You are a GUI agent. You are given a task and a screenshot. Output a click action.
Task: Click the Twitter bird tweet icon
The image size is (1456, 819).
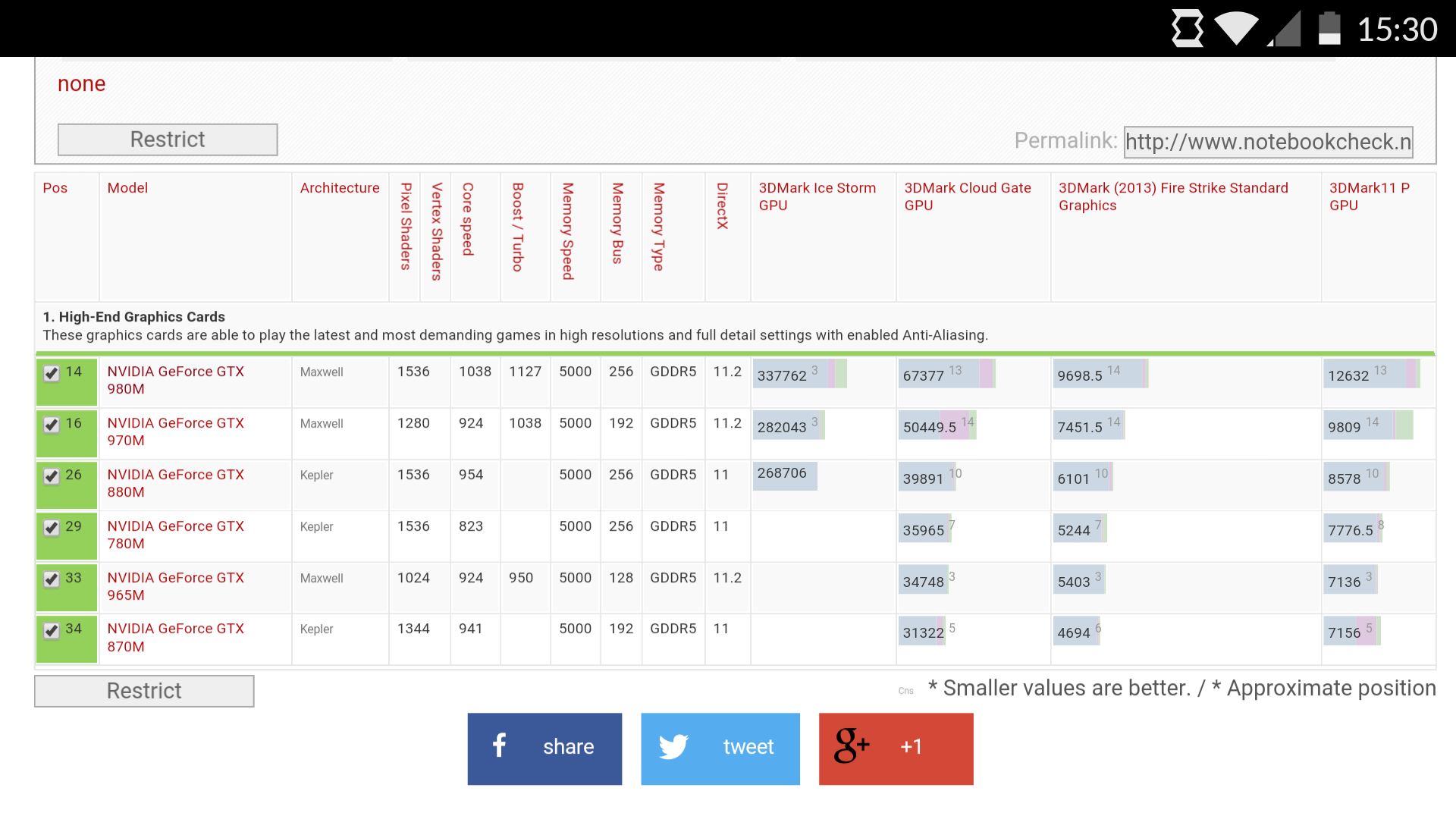673,747
